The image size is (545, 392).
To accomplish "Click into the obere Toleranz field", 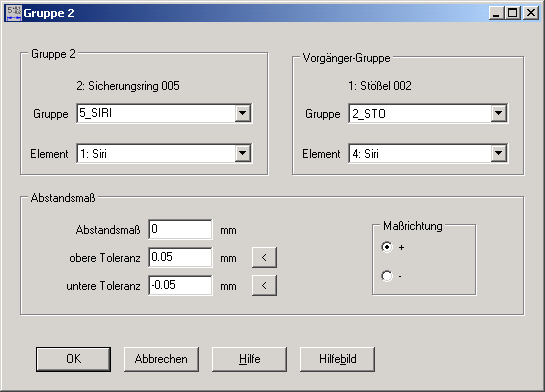I will coord(180,258).
